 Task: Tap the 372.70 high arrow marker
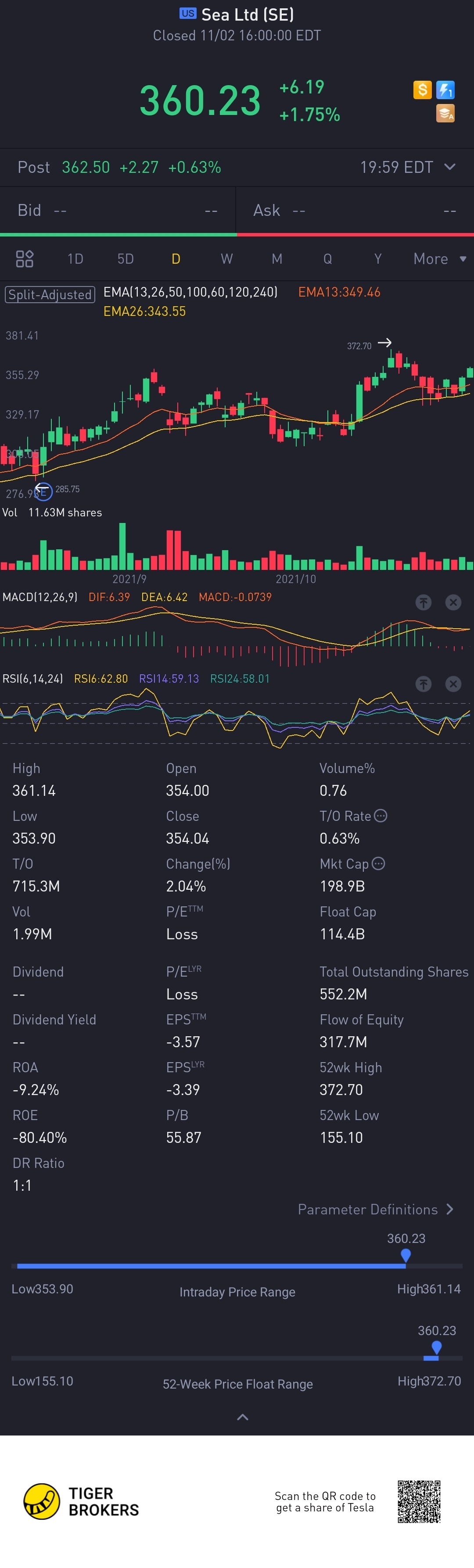point(384,343)
